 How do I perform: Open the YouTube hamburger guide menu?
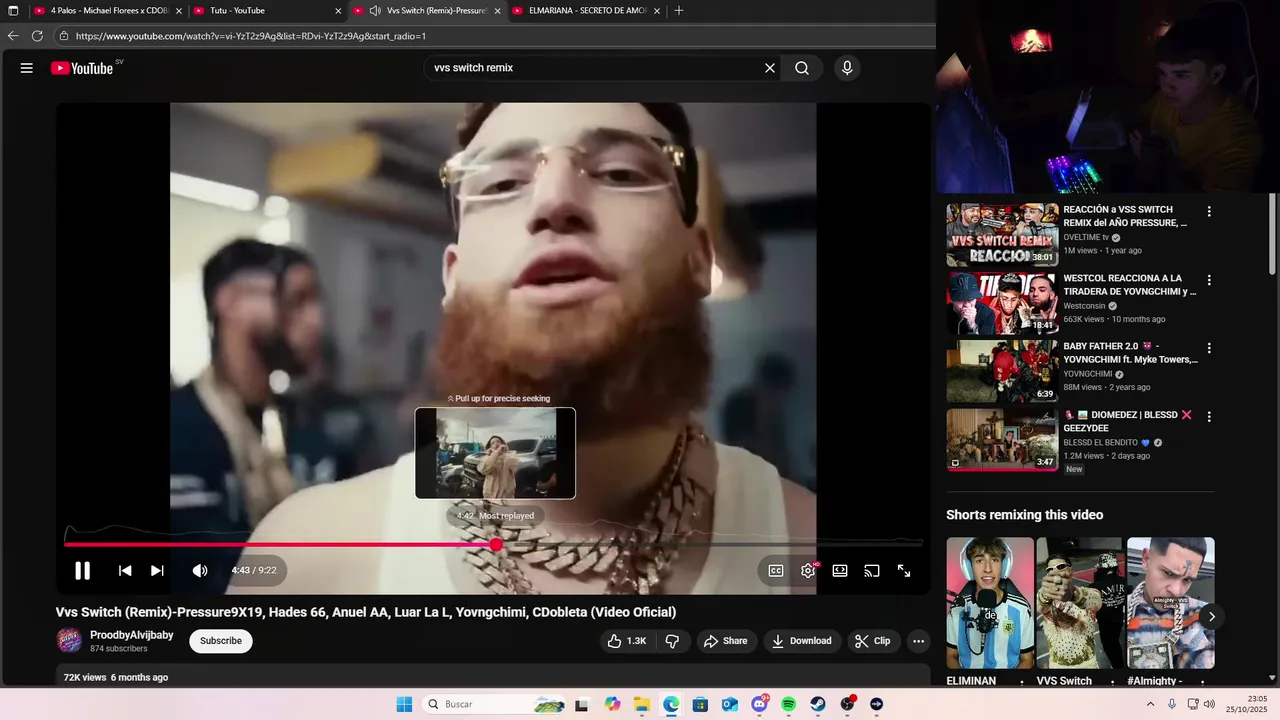pos(27,68)
